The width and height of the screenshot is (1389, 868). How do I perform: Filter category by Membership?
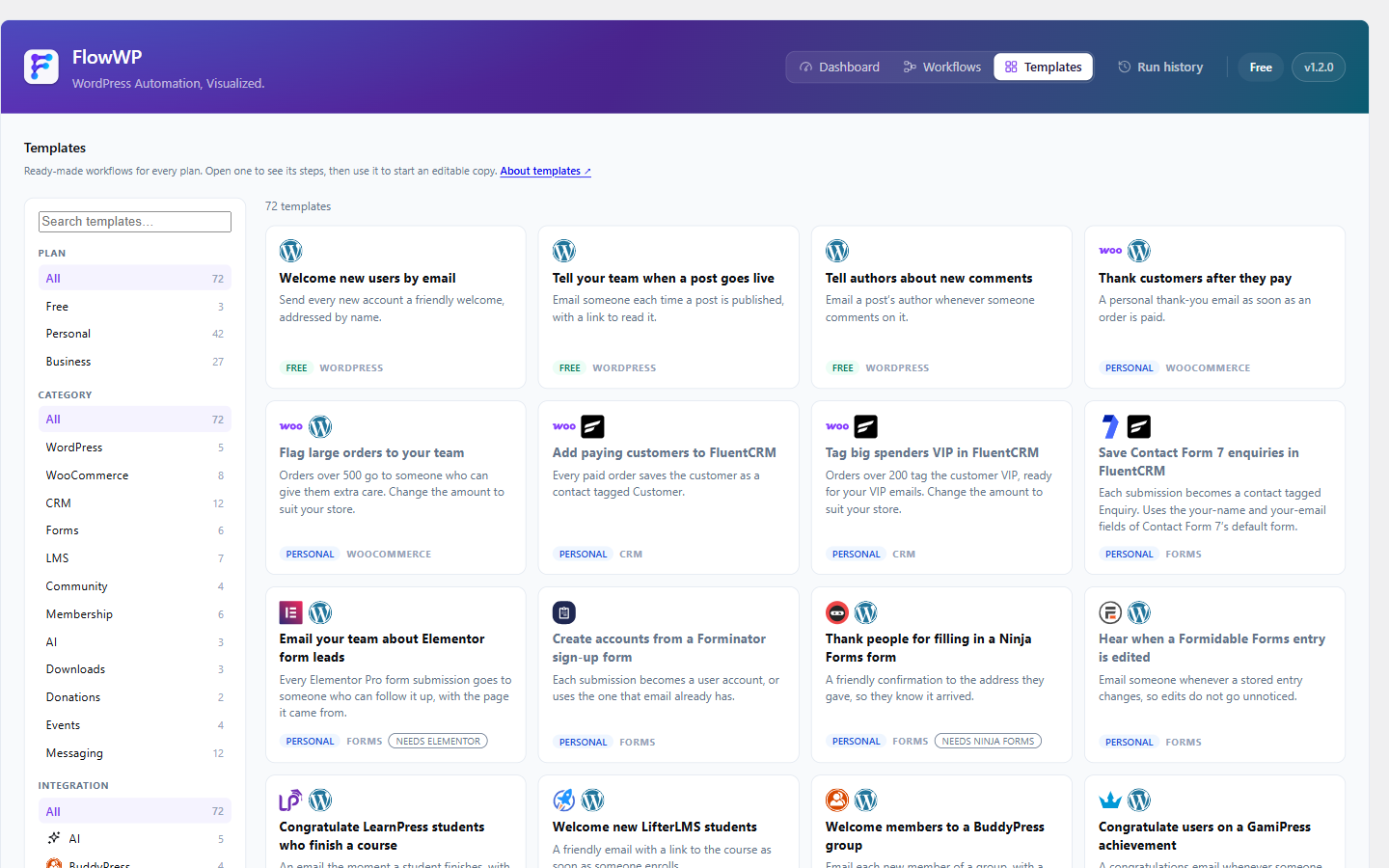(135, 614)
